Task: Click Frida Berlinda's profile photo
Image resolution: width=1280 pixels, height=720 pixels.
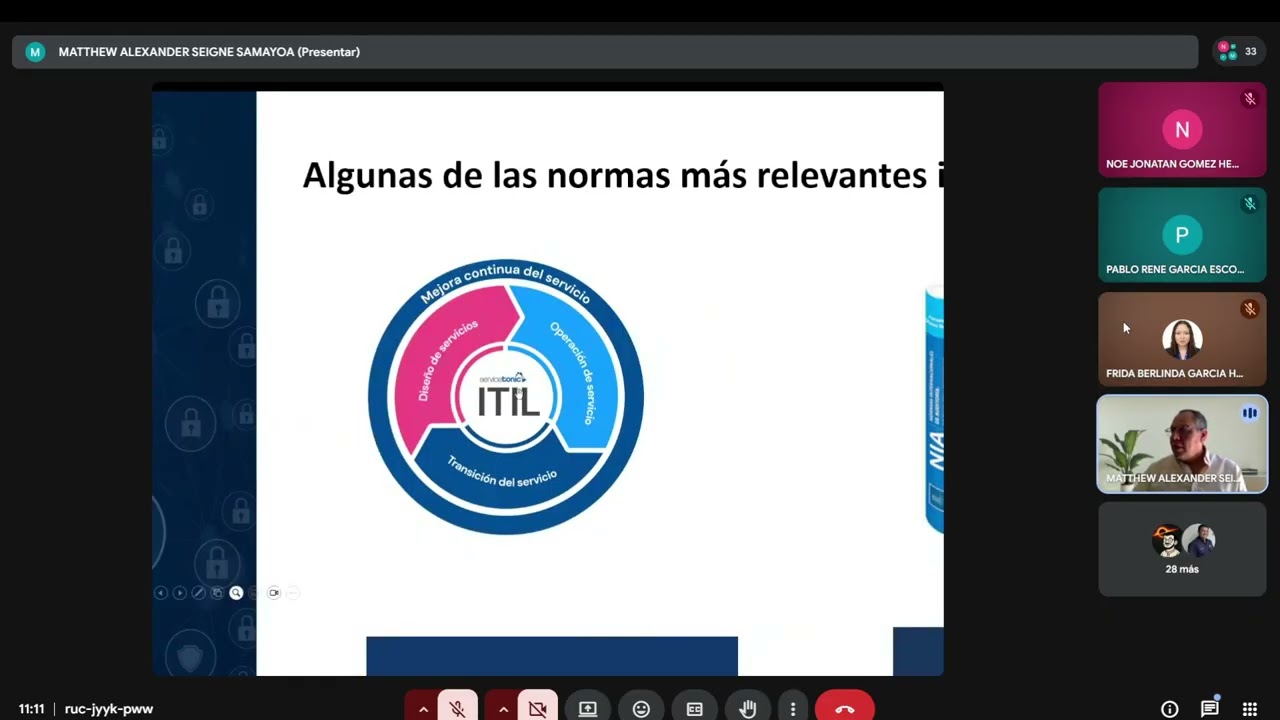Action: [x=1182, y=339]
